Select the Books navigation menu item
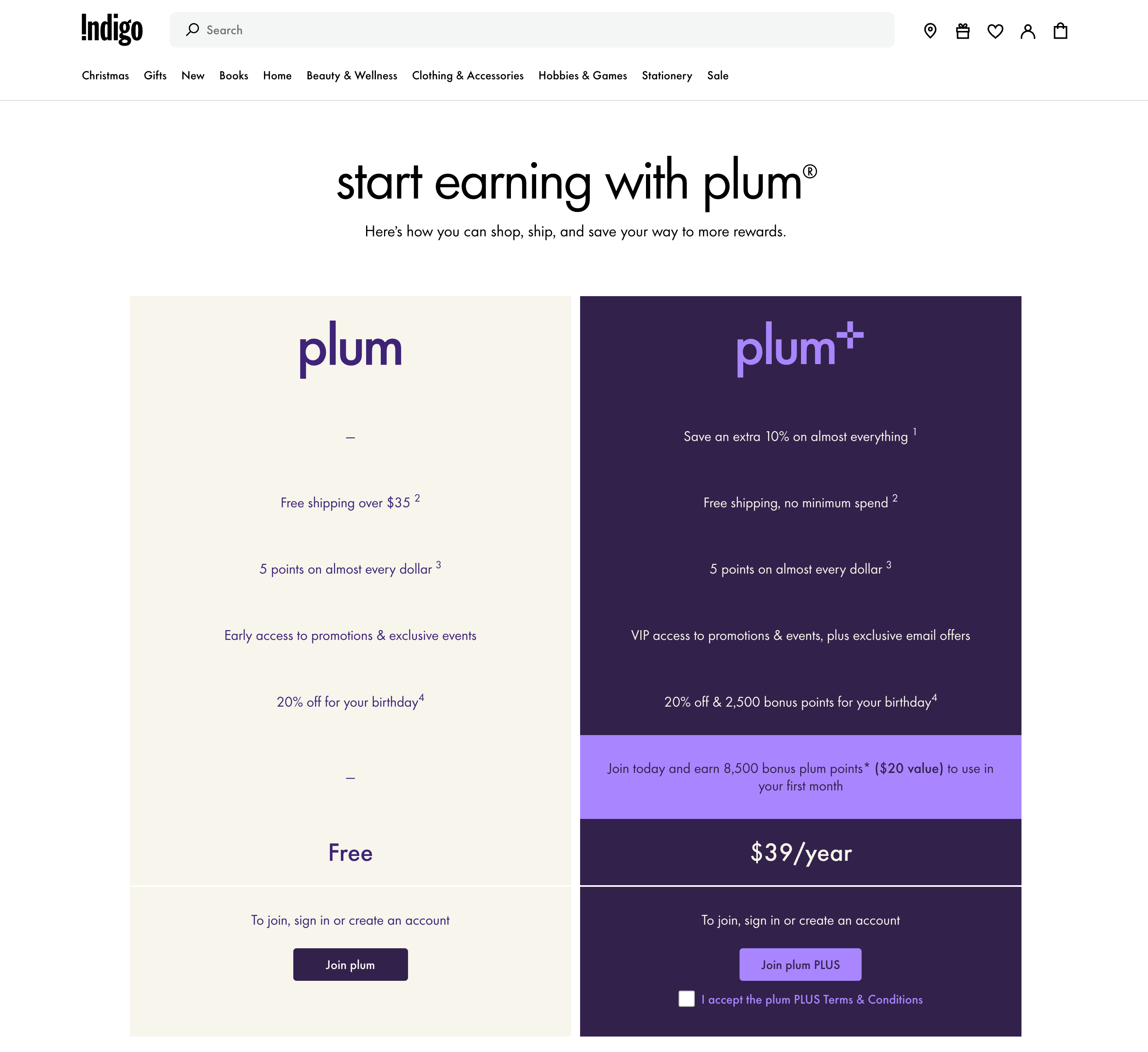The height and width of the screenshot is (1052, 1148). (233, 75)
